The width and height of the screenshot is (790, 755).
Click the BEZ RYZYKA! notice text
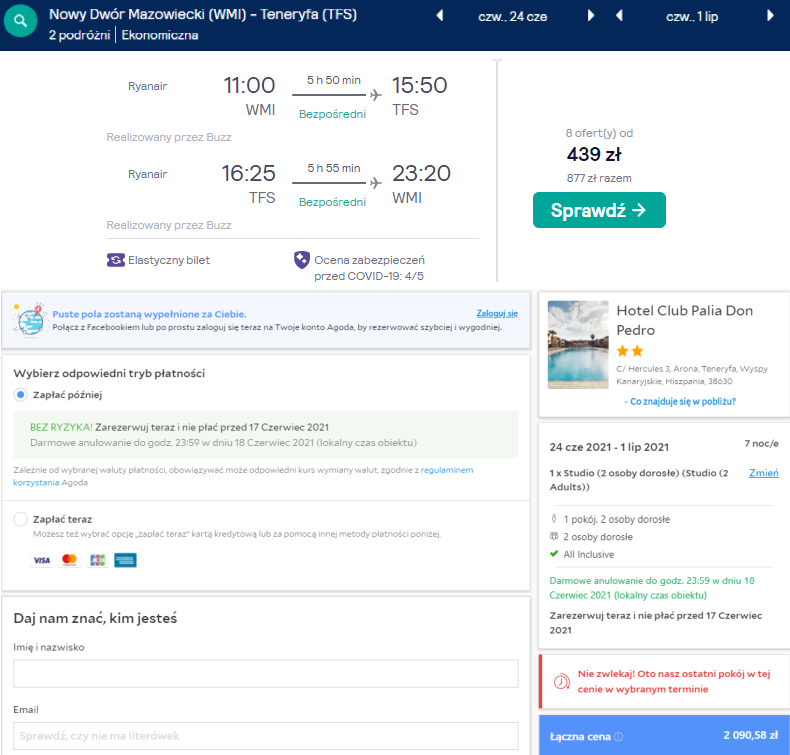61,427
